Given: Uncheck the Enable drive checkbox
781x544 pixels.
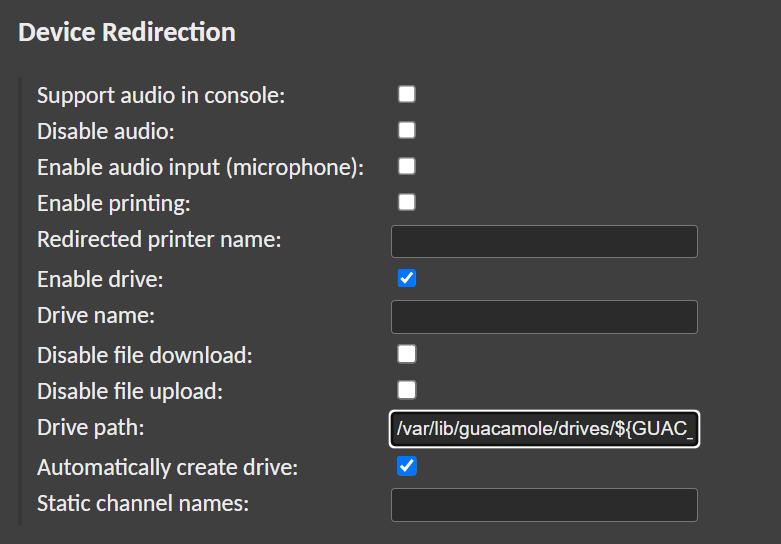Looking at the screenshot, I should click(407, 278).
